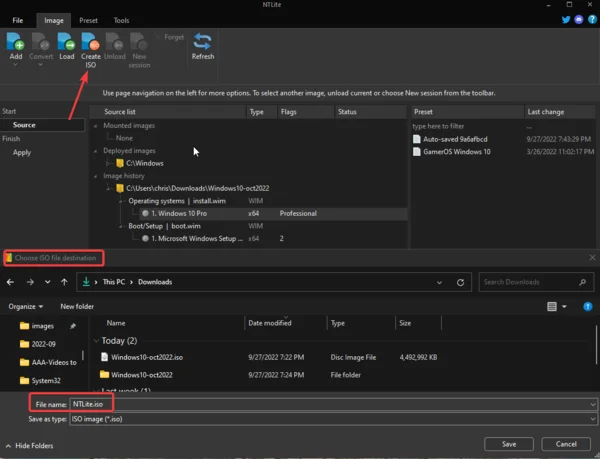Switch to the Image tab

54,21
